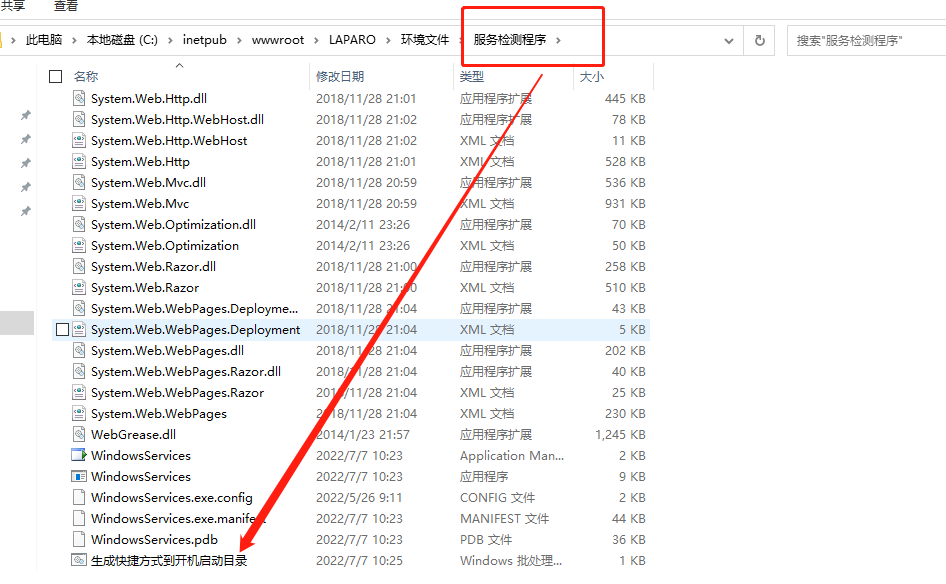Viewport: 946px width, 584px height.
Task: Click the System.Web.Razor XML document icon
Action: 79,287
